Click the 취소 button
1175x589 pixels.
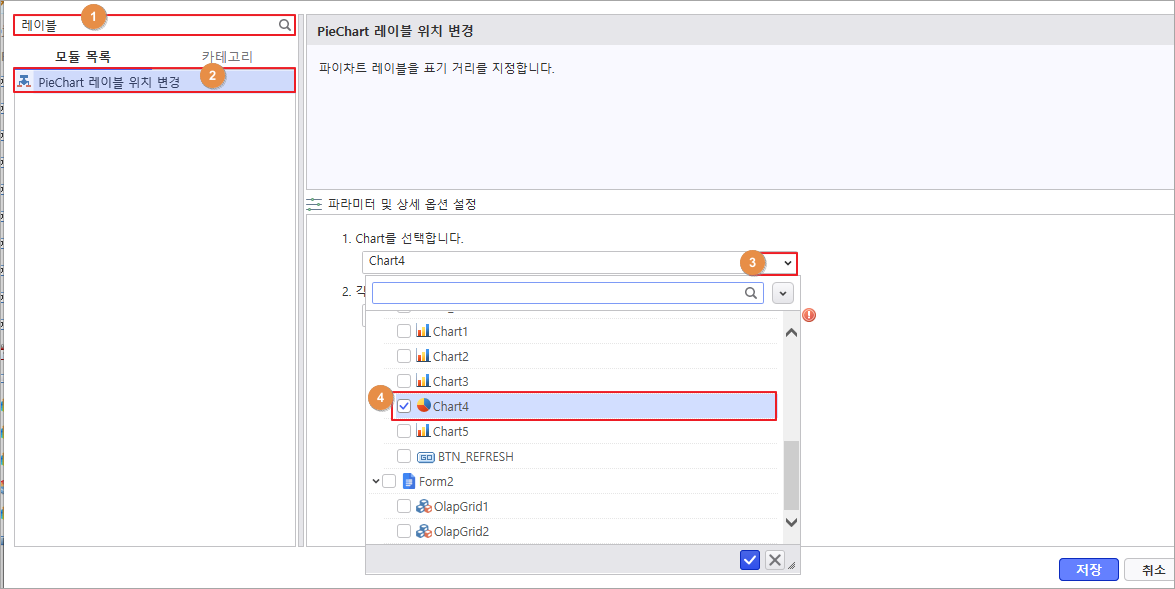(1152, 569)
